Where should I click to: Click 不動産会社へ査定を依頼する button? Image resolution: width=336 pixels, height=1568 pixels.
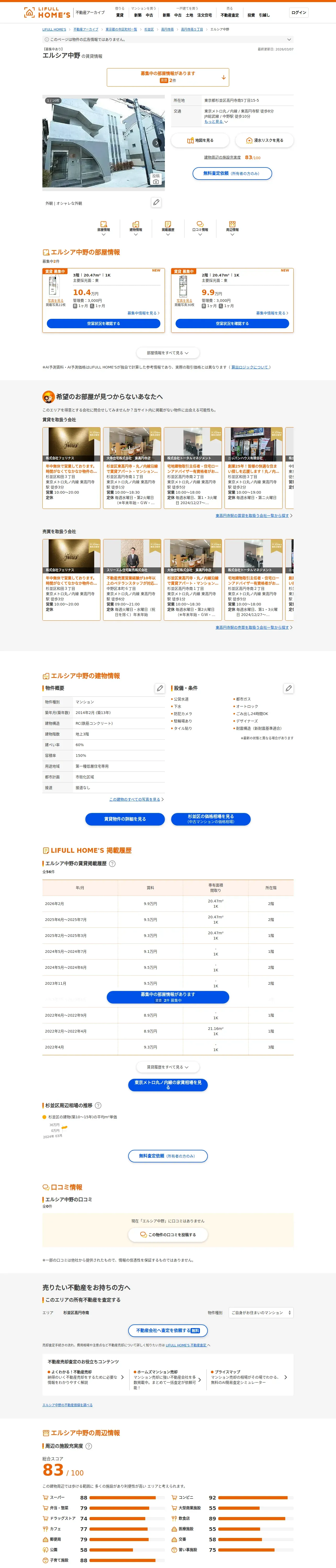click(168, 1331)
